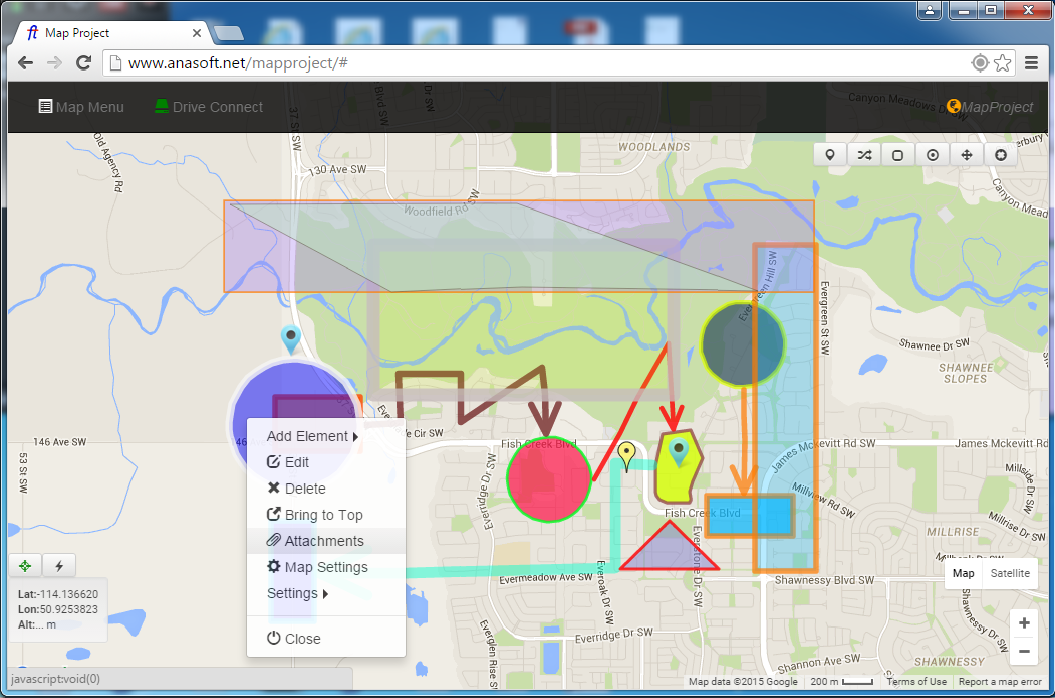Open the Map Menu
The width and height of the screenshot is (1055, 698).
(x=81, y=107)
